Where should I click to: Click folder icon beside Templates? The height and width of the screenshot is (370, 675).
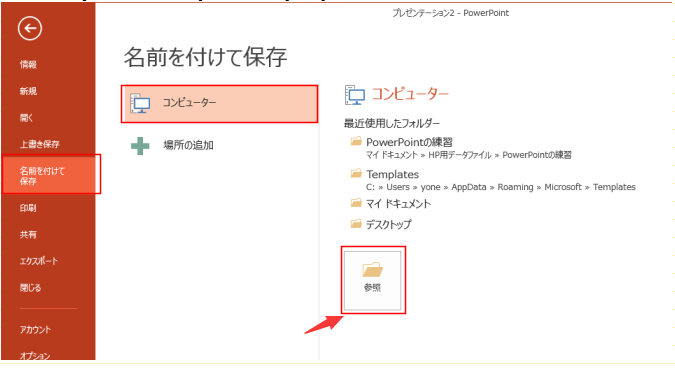356,173
